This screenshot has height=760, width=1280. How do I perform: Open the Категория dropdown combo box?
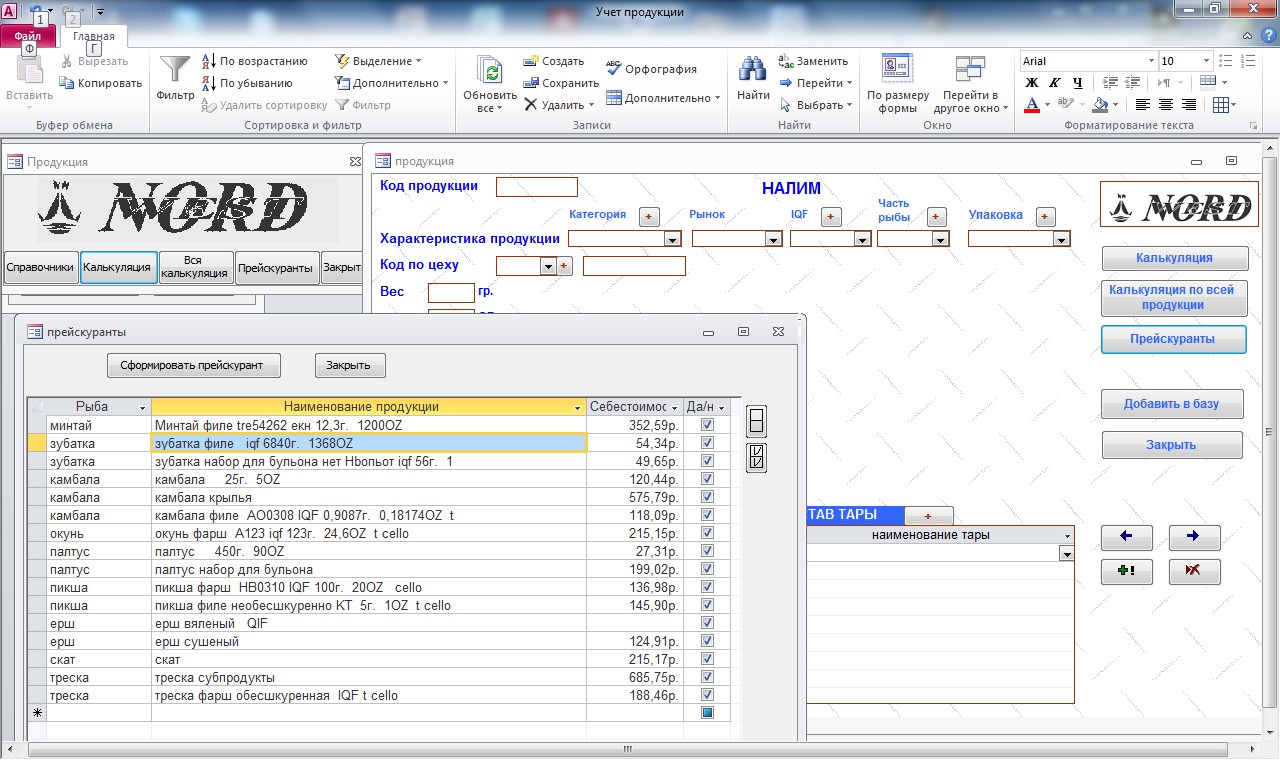[x=672, y=239]
